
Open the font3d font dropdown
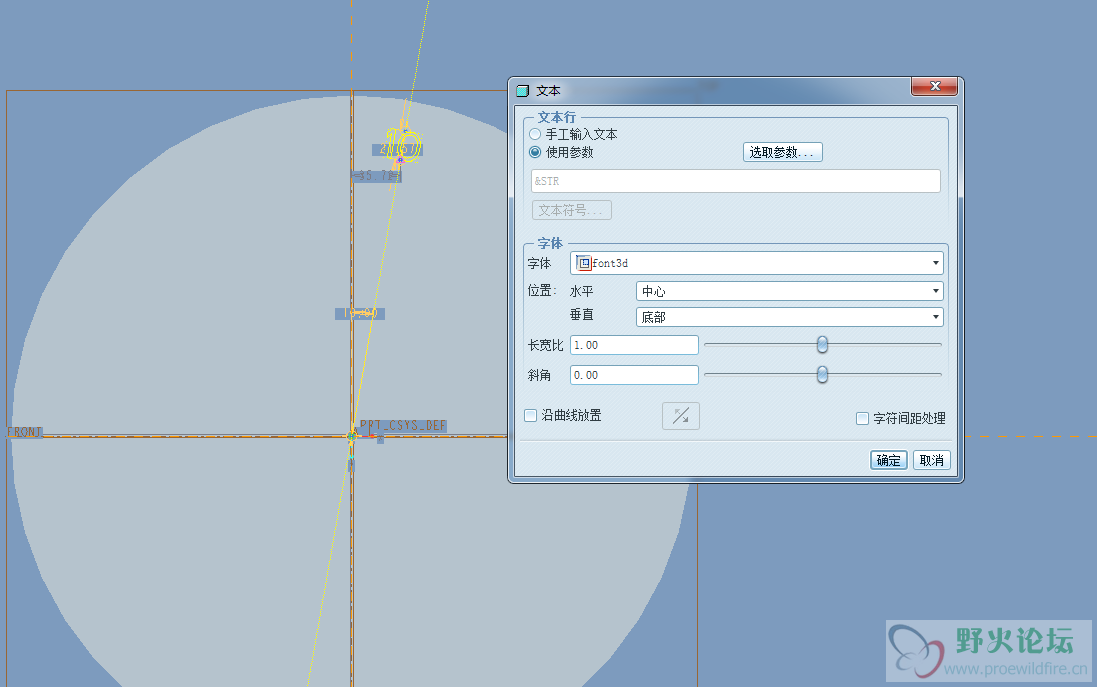pyautogui.click(x=756, y=263)
